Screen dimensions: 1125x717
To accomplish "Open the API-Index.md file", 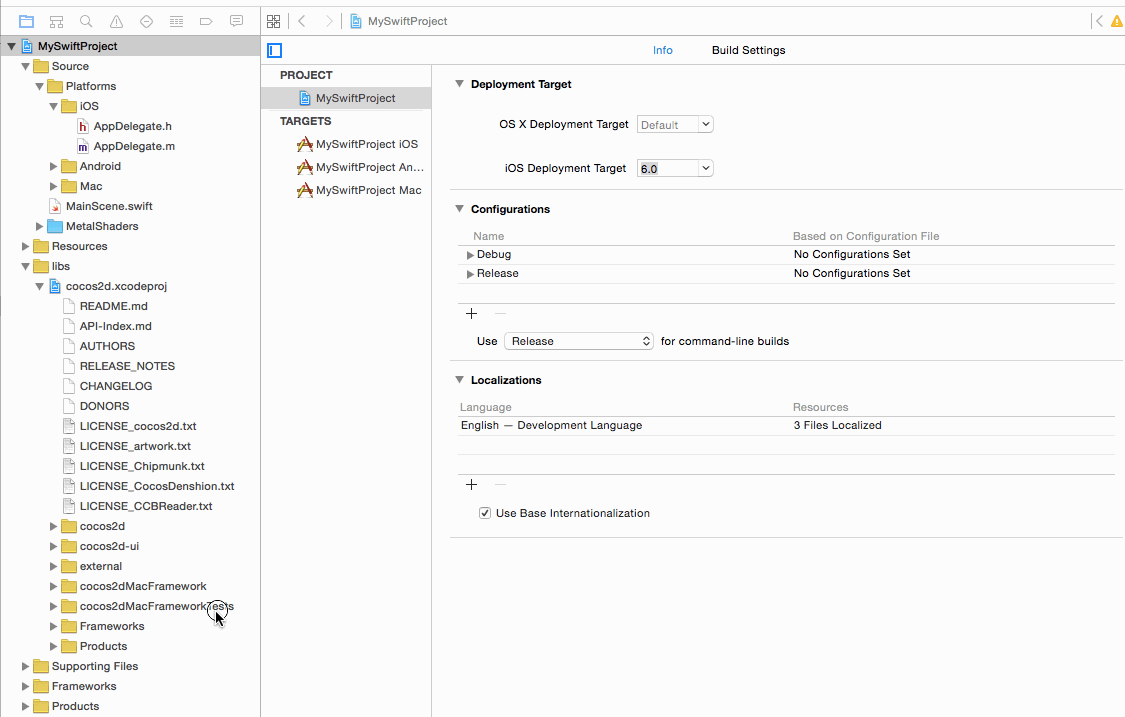I will tap(116, 327).
